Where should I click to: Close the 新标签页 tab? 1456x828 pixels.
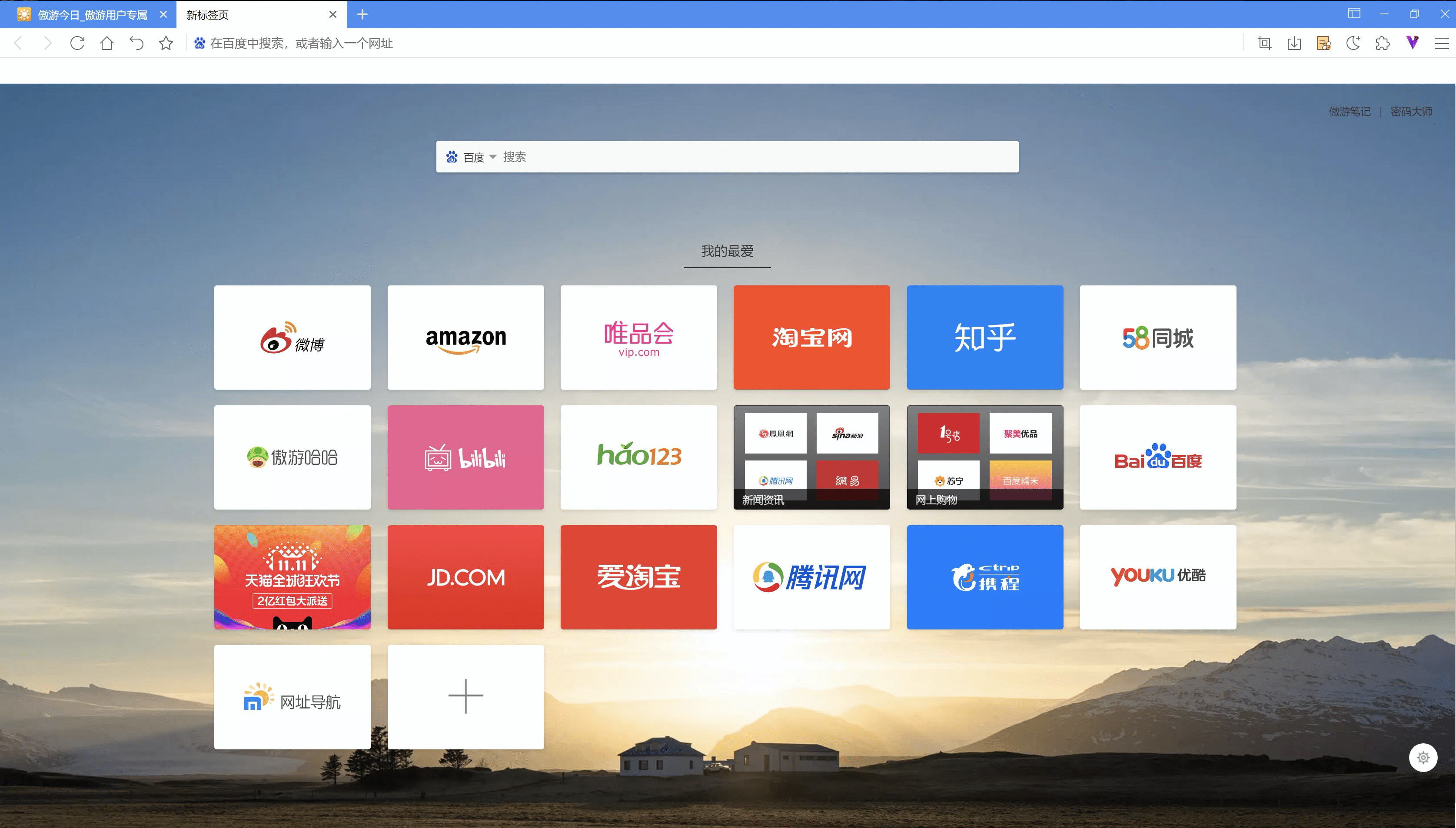tap(333, 15)
